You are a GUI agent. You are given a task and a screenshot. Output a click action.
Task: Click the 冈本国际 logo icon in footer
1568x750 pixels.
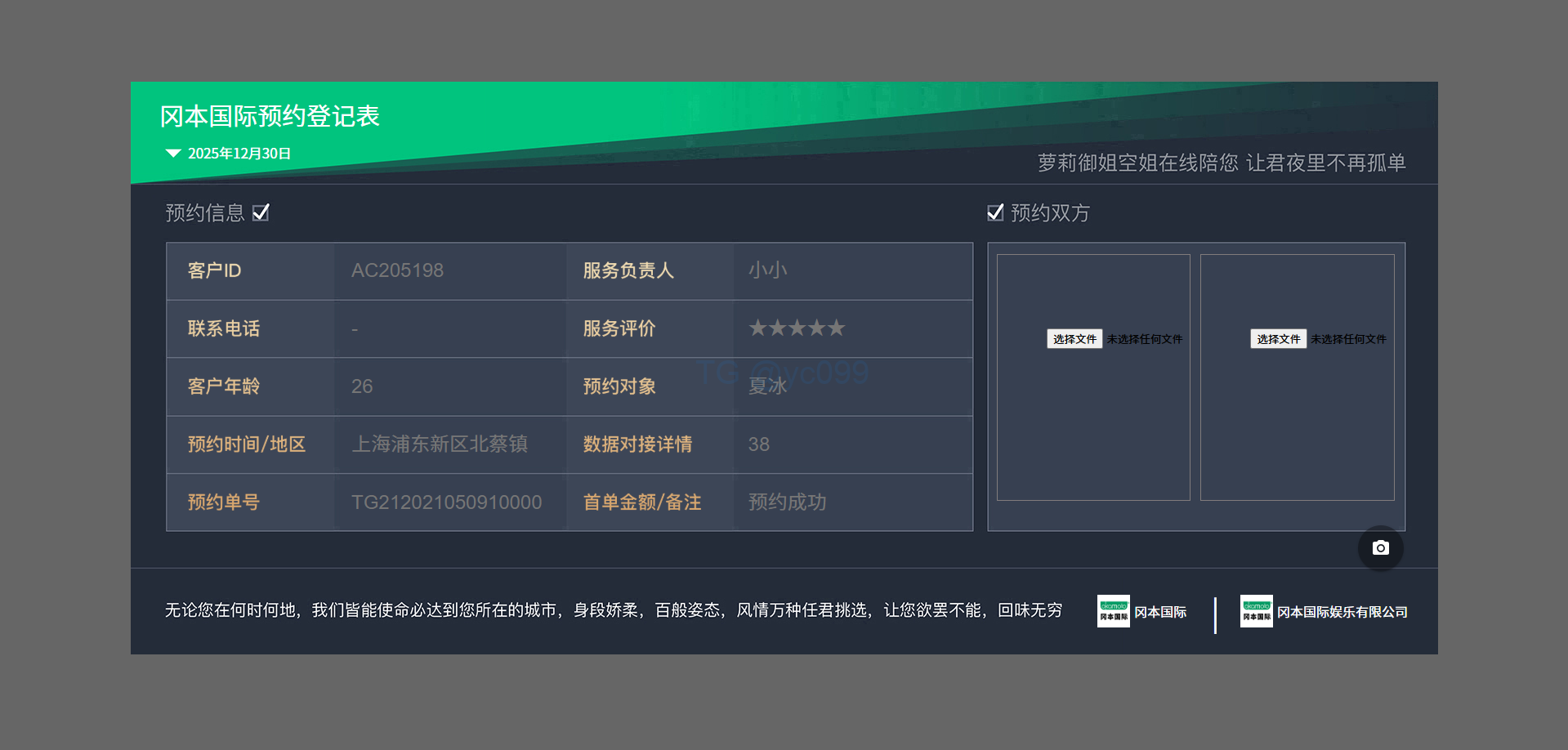(x=1113, y=611)
